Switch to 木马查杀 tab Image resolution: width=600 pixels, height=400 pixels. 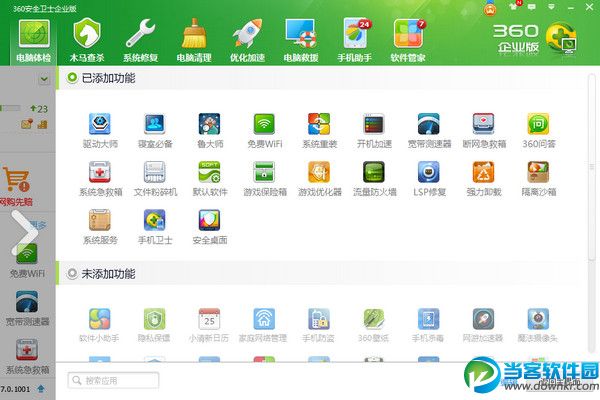point(87,41)
